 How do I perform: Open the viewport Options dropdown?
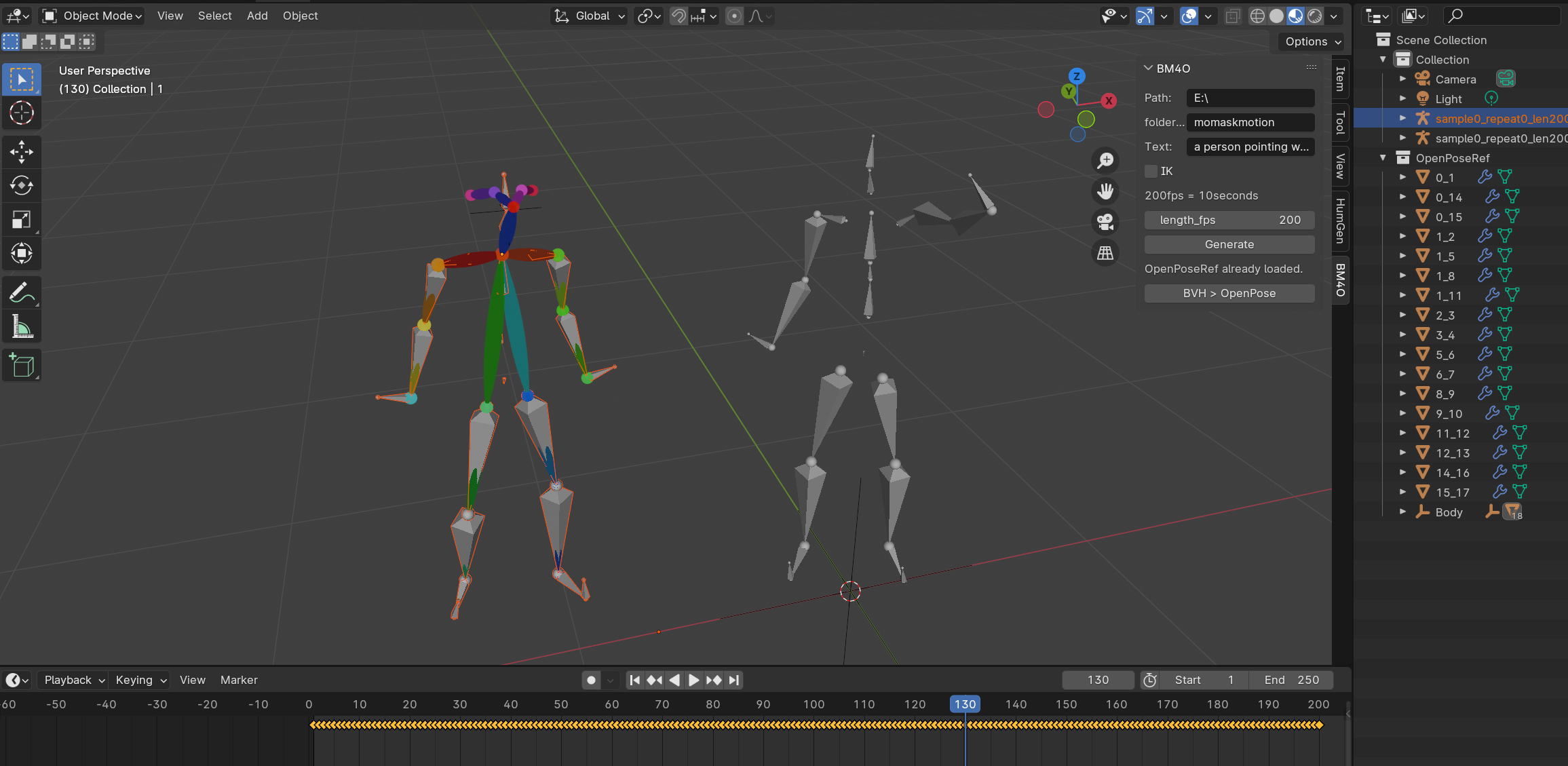tap(1313, 41)
